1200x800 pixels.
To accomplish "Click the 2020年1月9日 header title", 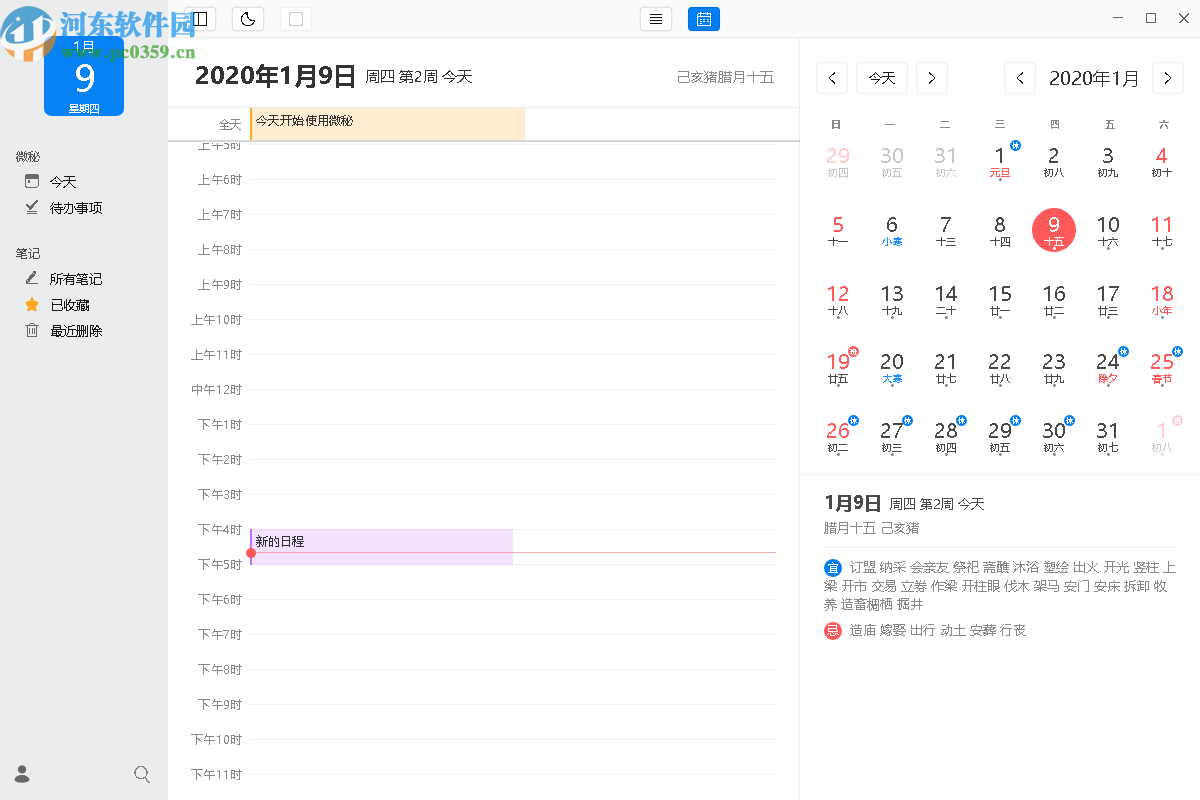I will 275,76.
